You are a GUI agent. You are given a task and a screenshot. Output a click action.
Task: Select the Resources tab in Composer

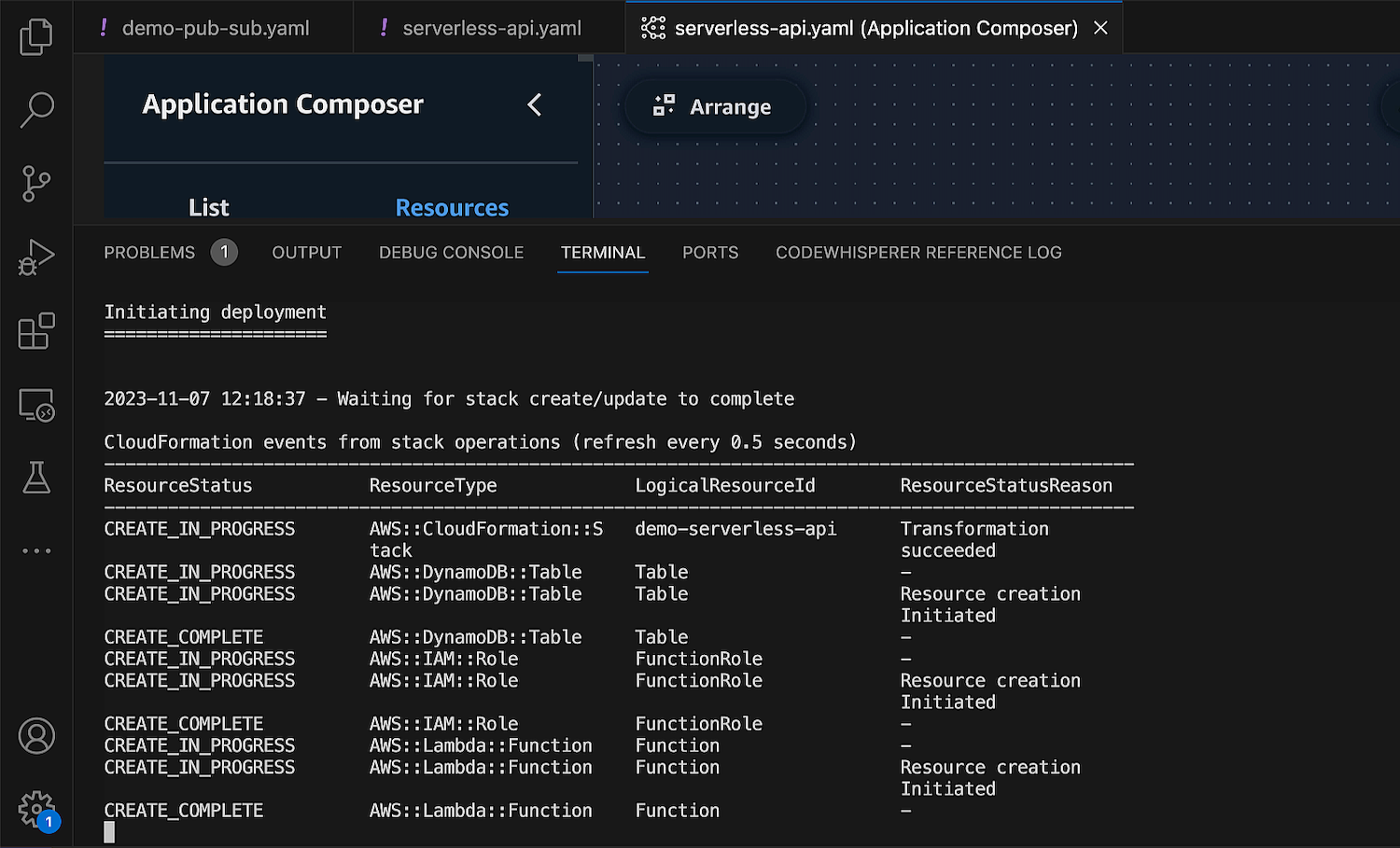452,207
